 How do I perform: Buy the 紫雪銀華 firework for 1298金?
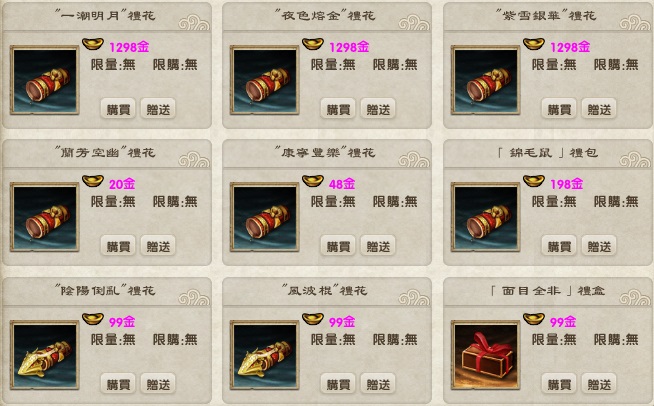[559, 109]
